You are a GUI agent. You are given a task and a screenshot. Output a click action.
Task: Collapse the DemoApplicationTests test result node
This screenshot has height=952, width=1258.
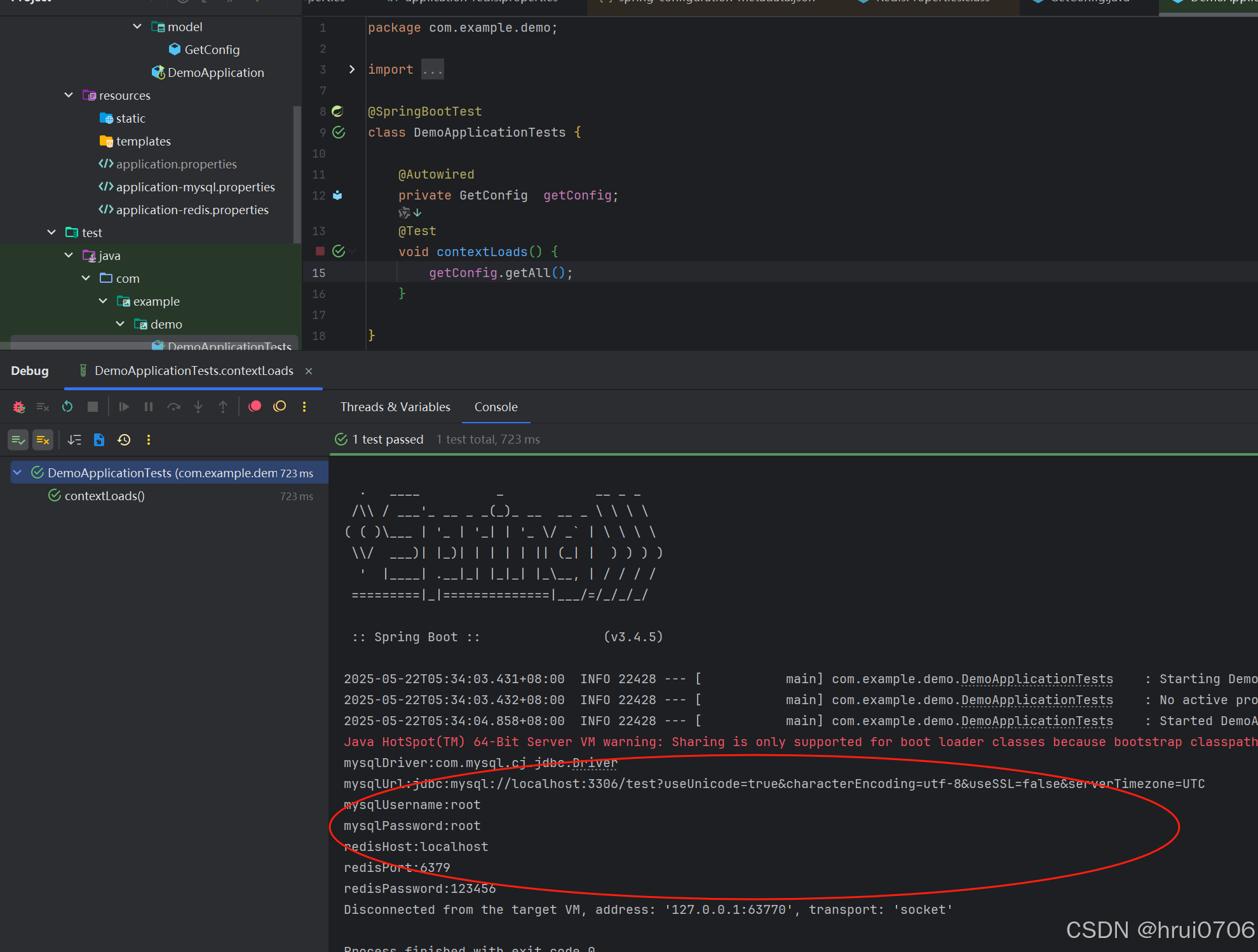(18, 473)
